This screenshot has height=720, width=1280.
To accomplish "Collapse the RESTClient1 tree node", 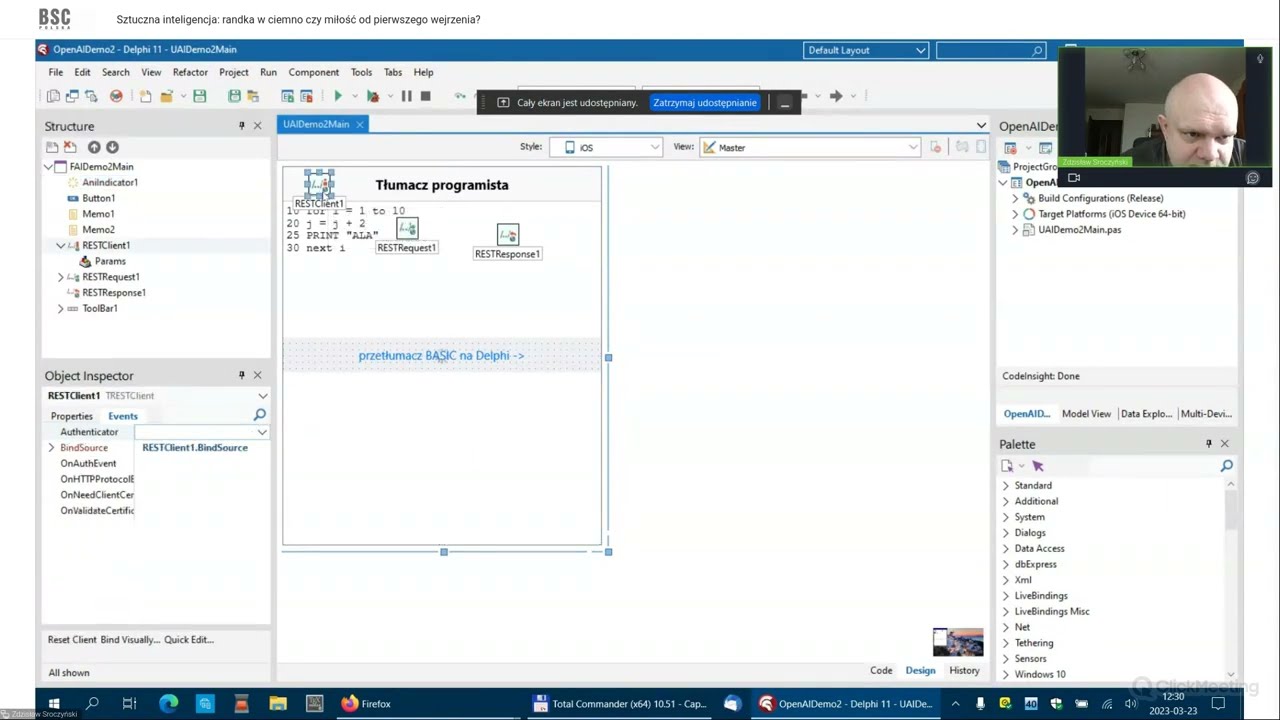I will tap(61, 246).
